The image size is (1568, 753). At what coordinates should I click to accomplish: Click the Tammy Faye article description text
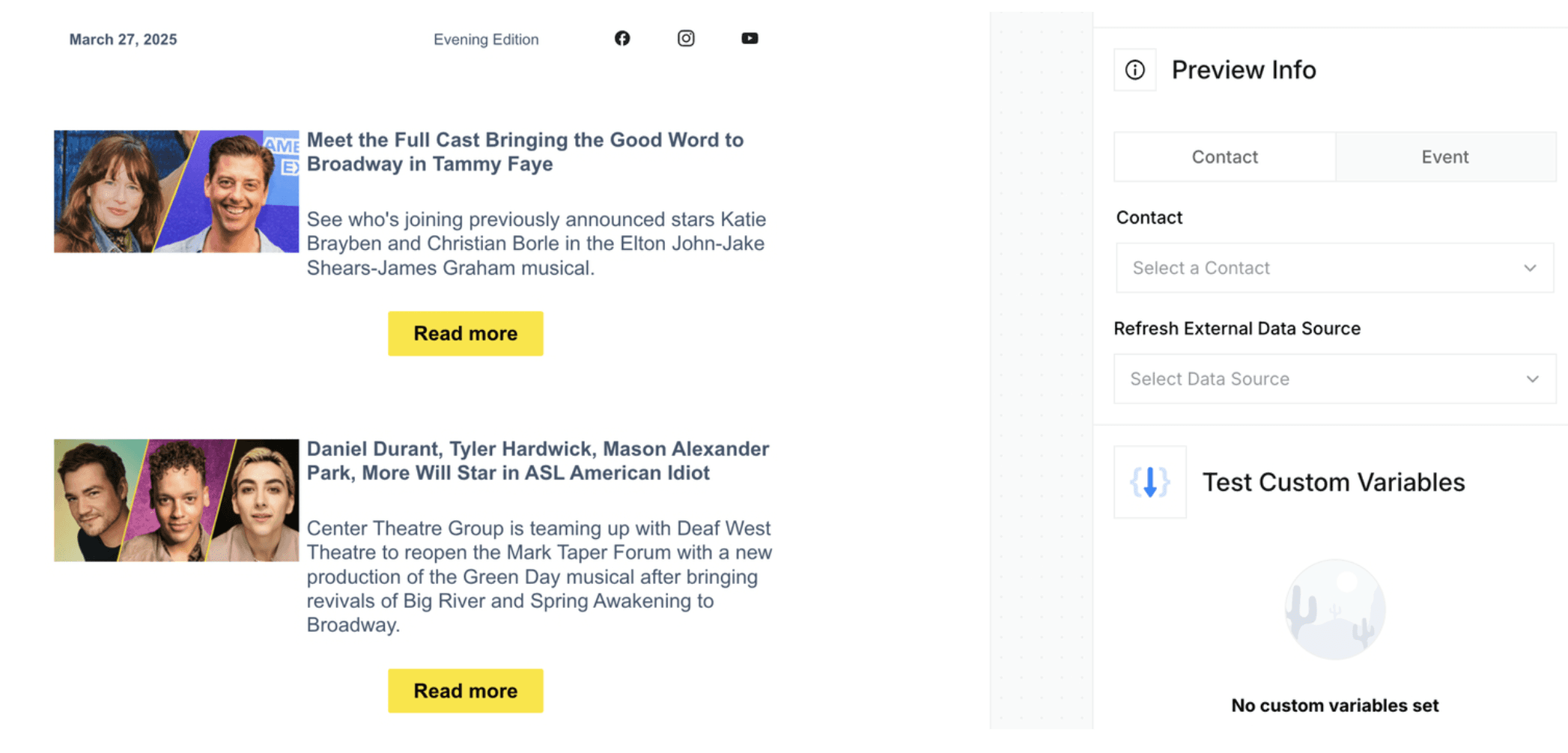pos(537,243)
